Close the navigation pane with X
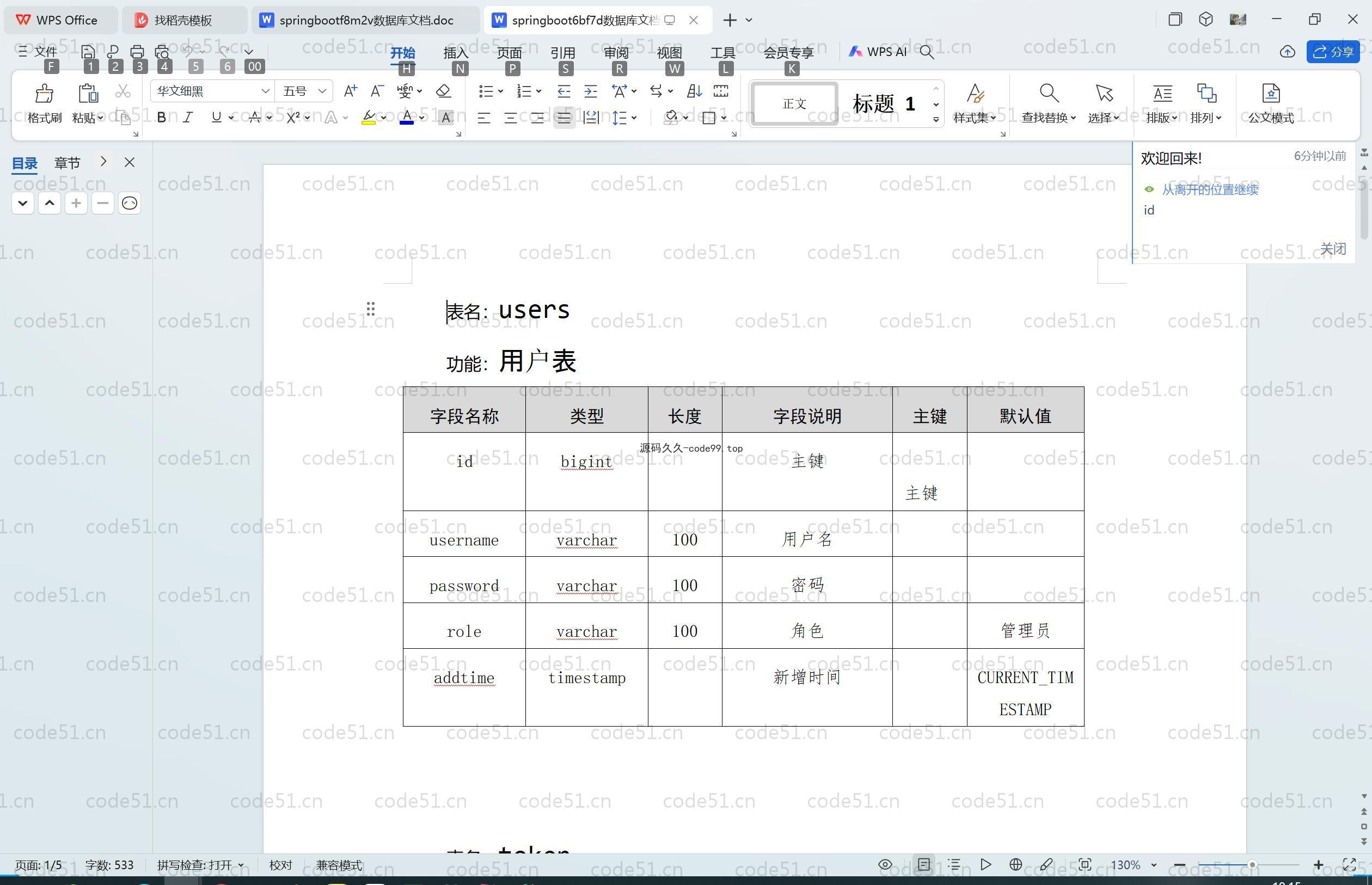This screenshot has width=1372, height=885. click(x=130, y=163)
